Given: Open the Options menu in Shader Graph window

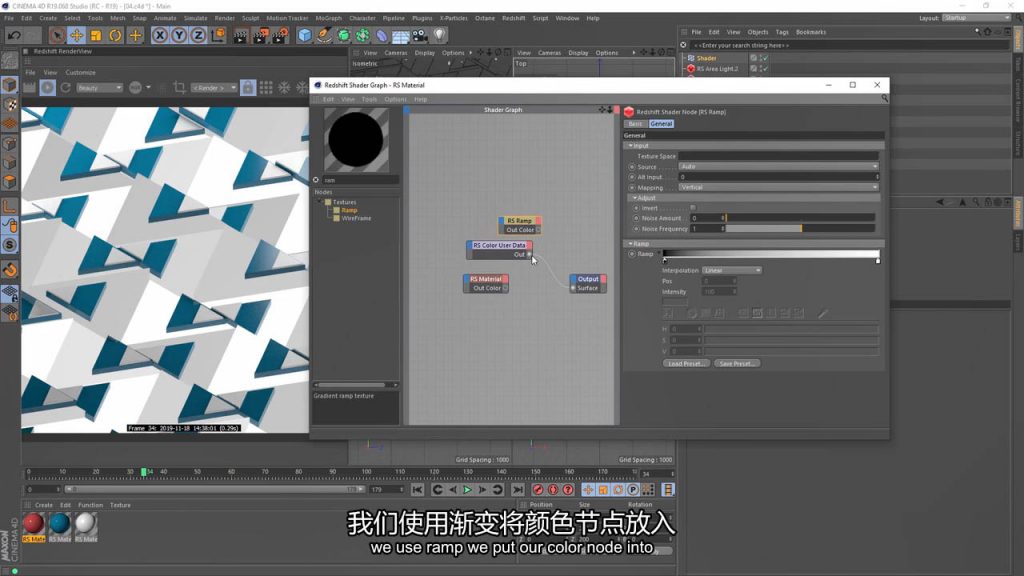Looking at the screenshot, I should (395, 99).
